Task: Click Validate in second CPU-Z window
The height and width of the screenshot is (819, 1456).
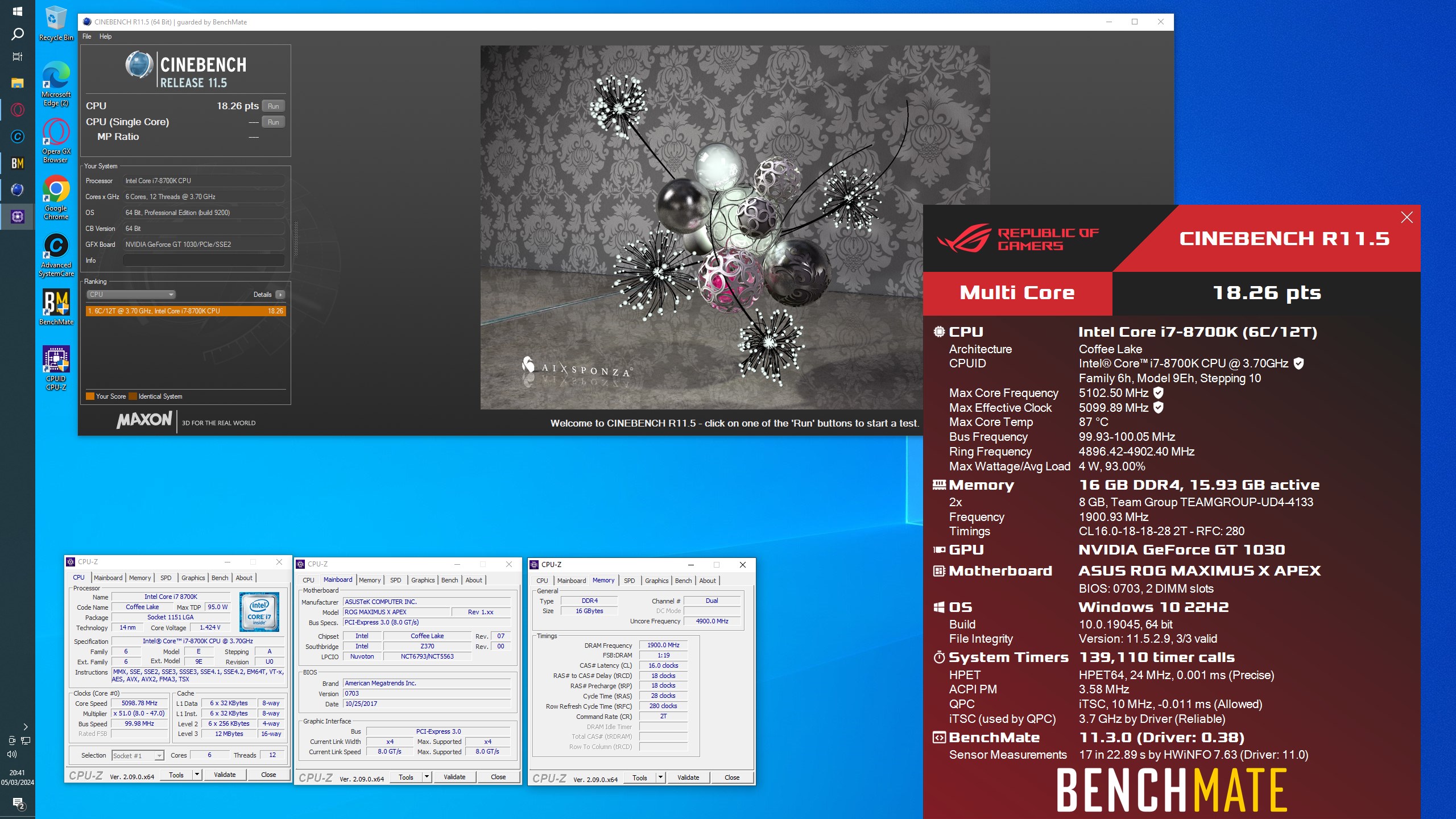Action: 454,777
